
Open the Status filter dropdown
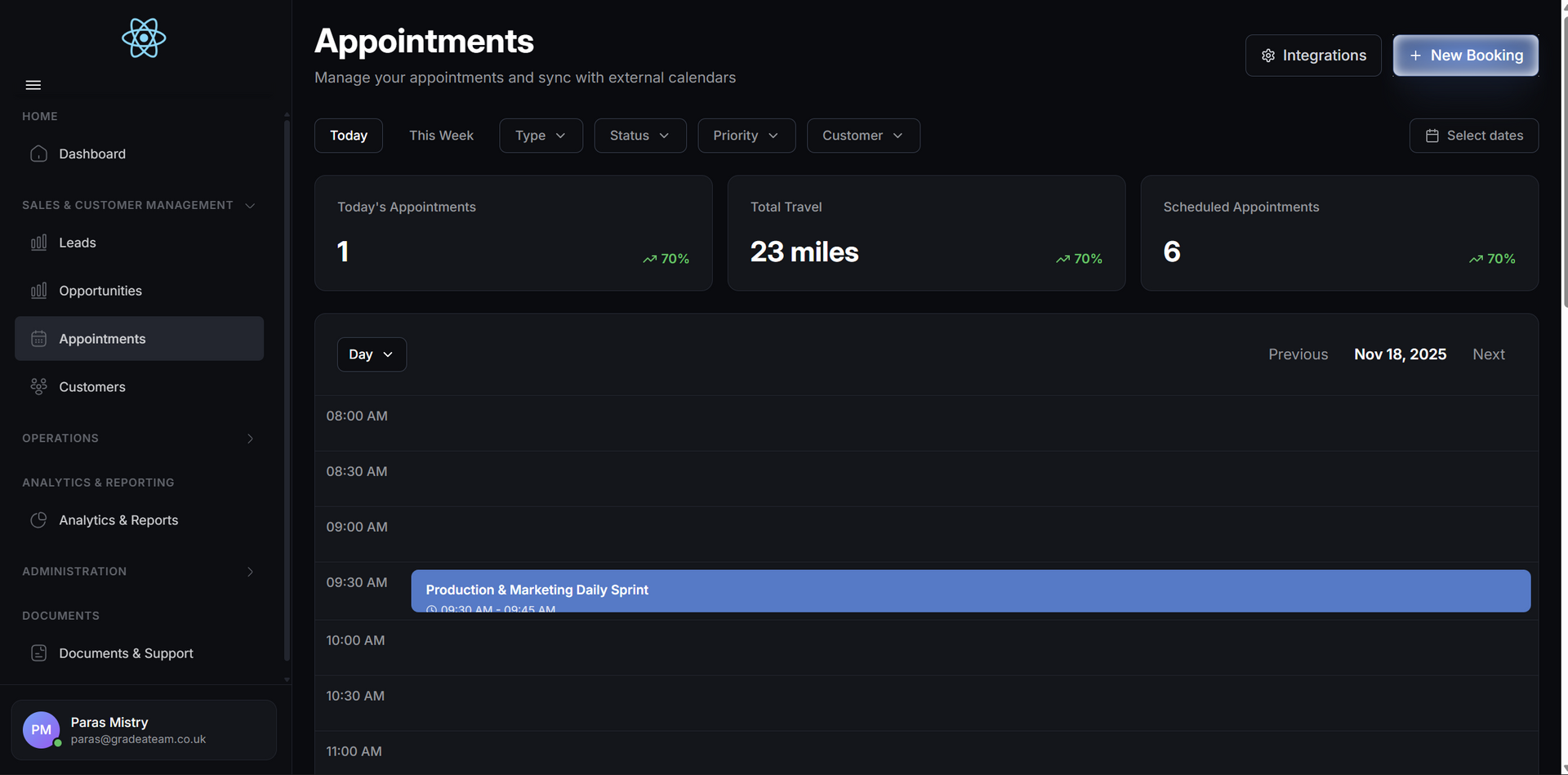pos(640,136)
